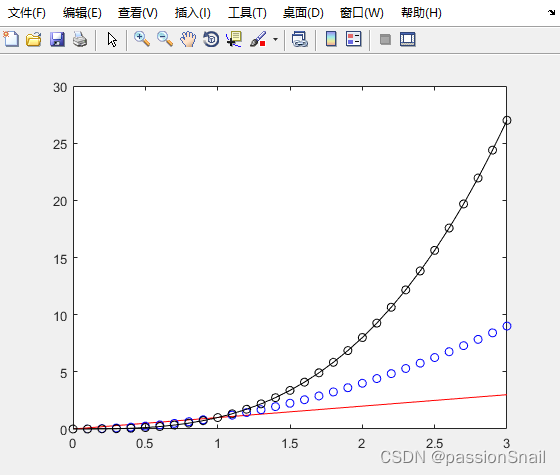Select the Edit Plot arrow tool

[112, 39]
